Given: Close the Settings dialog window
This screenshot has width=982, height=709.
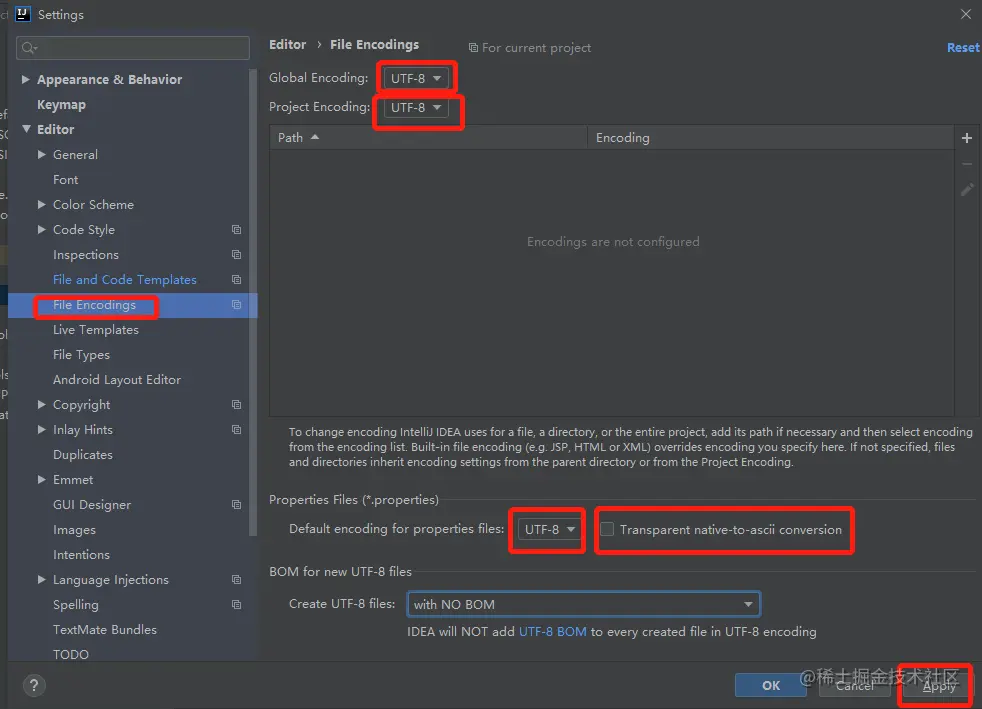Looking at the screenshot, I should pyautogui.click(x=966, y=14).
